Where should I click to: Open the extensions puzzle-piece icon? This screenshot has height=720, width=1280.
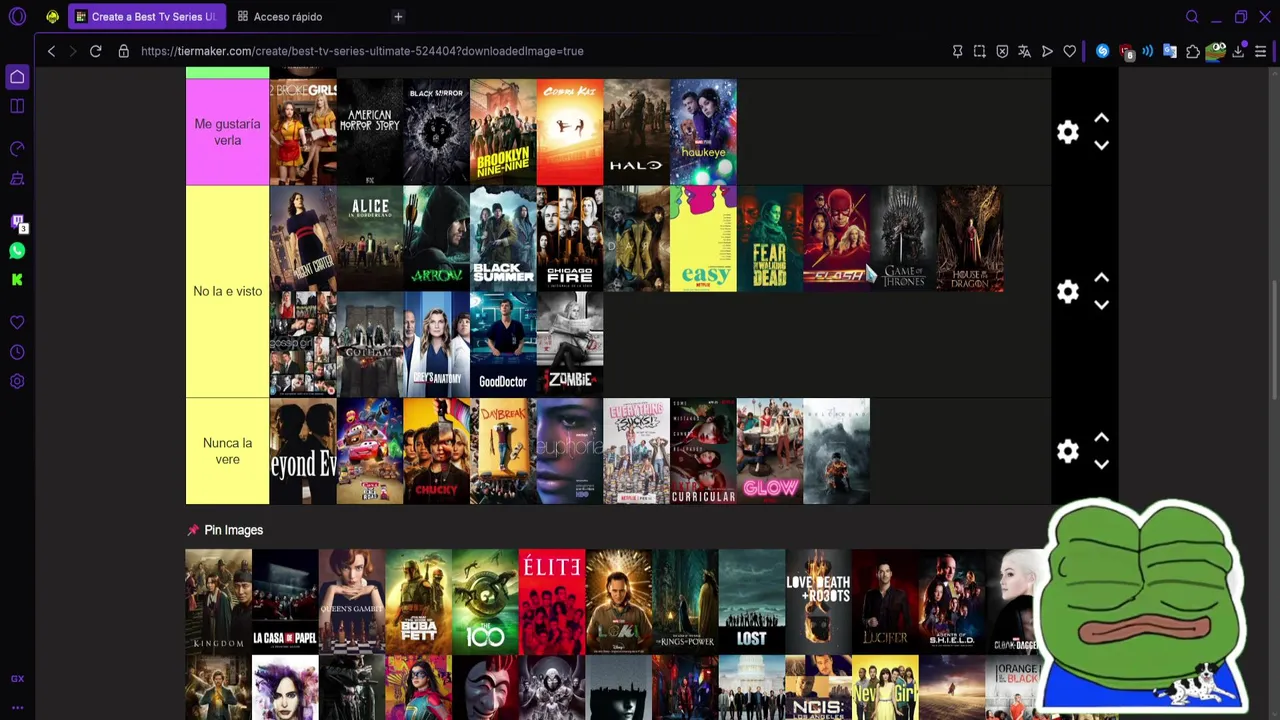(1193, 51)
